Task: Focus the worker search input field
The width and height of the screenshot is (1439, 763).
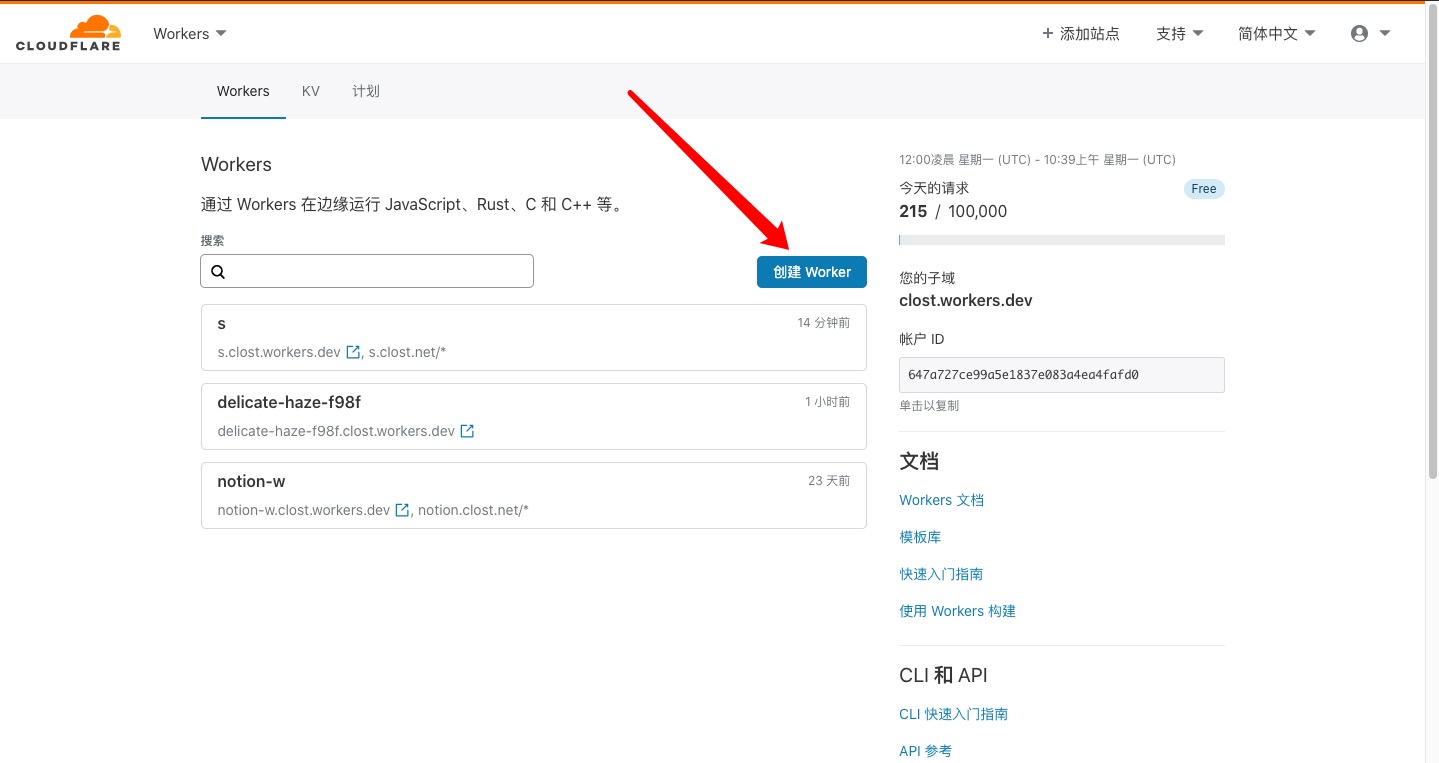Action: coord(367,271)
